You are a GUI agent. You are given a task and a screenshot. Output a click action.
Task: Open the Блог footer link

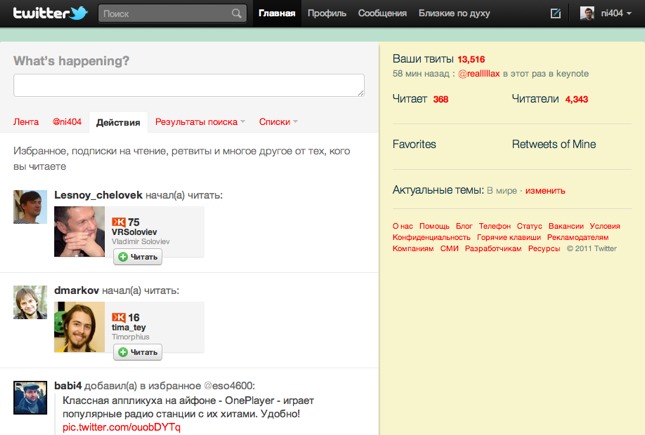464,226
